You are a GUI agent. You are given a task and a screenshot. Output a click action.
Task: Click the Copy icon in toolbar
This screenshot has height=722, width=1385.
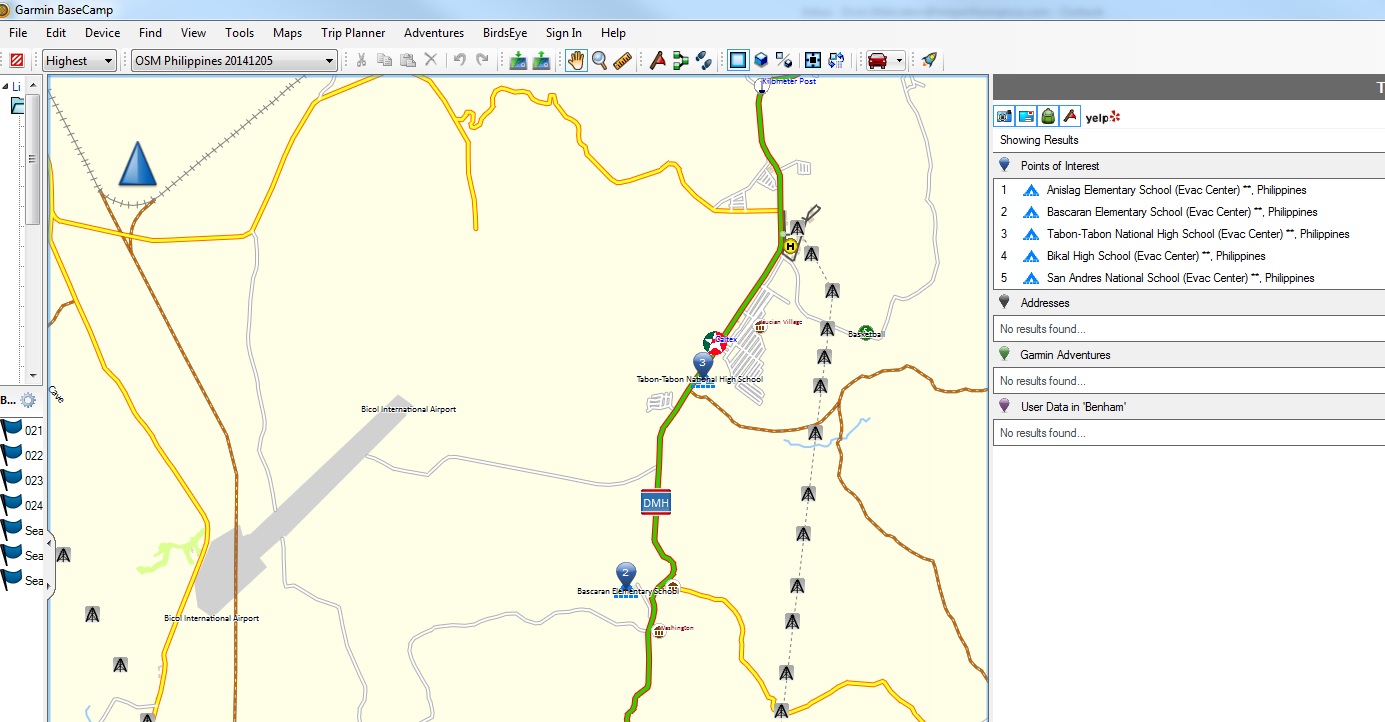(384, 61)
